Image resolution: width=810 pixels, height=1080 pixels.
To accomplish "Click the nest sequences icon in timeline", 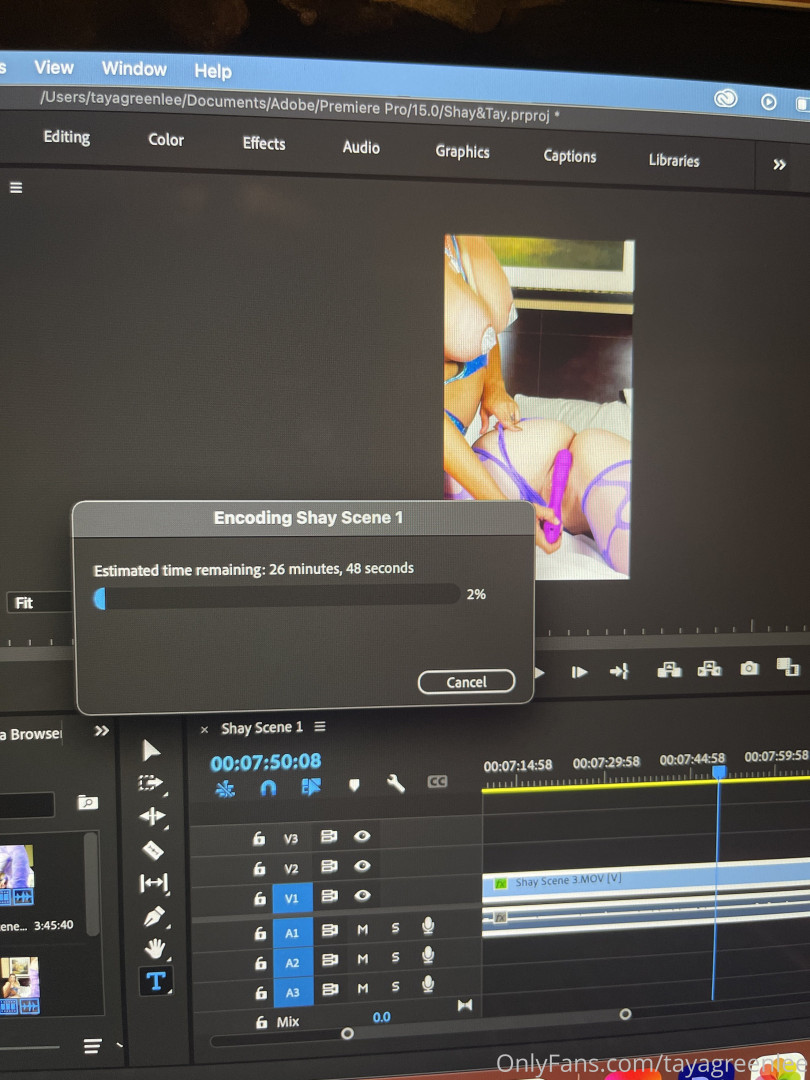I will (x=225, y=789).
